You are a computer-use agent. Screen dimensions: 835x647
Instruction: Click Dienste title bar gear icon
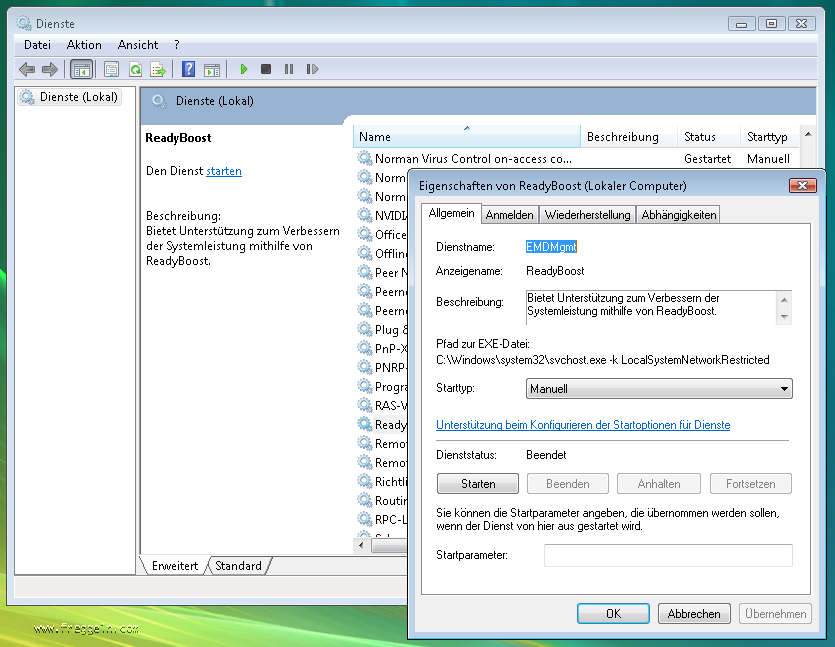coord(23,23)
